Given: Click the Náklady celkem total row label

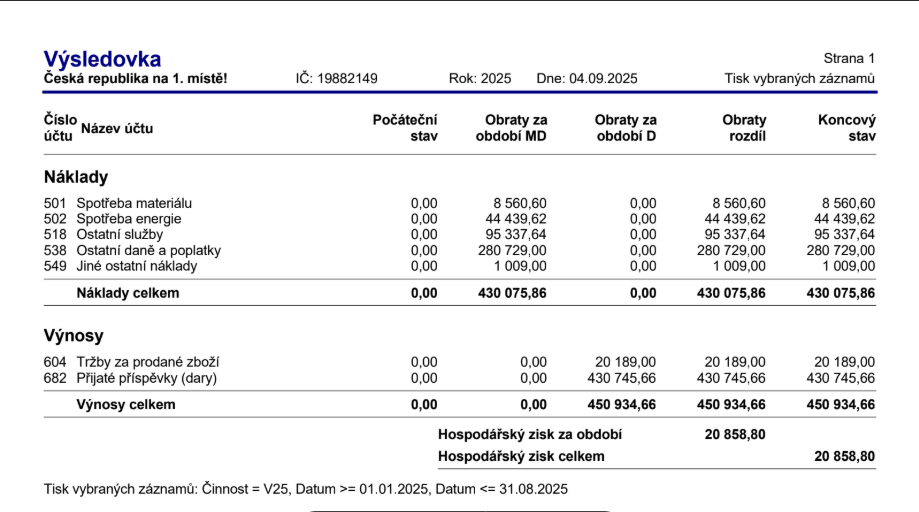Looking at the screenshot, I should [x=128, y=293].
